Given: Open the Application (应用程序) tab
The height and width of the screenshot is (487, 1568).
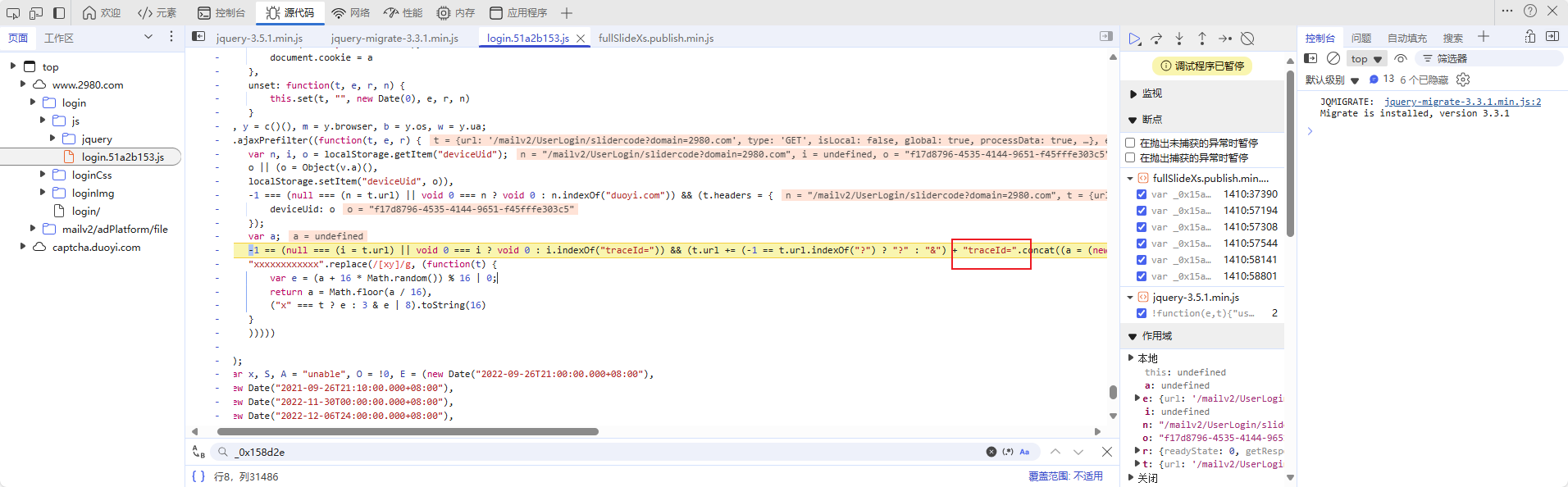Looking at the screenshot, I should 518,13.
